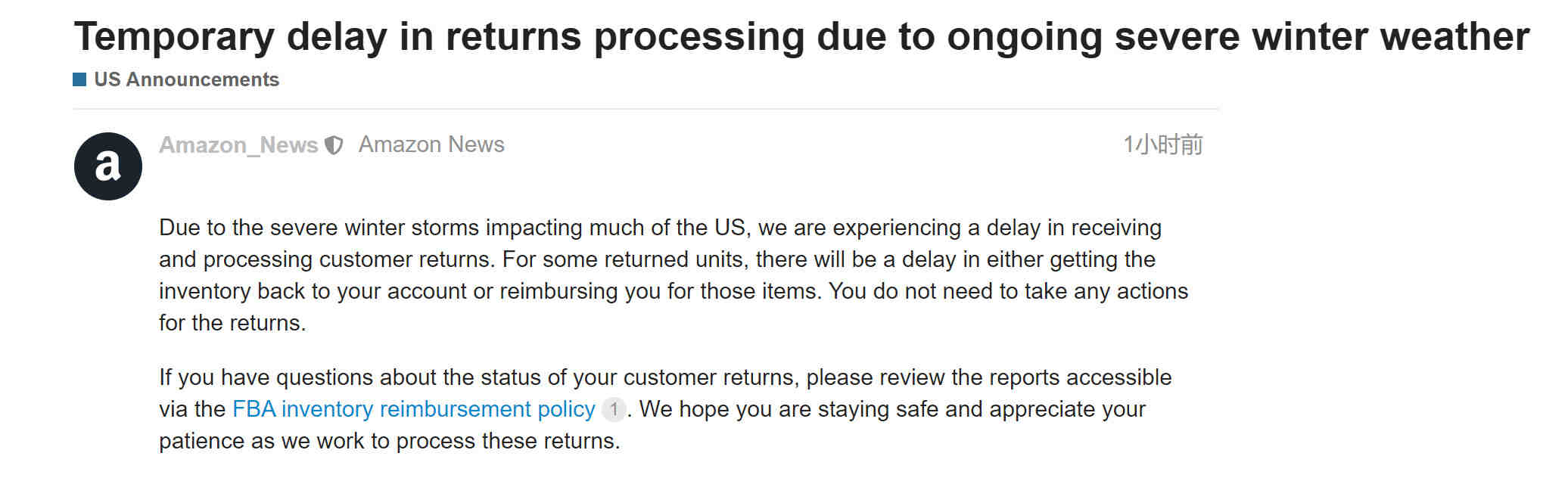1568x481 pixels.
Task: Click the words 'winter weather' ending the title
Action: click(1390, 36)
